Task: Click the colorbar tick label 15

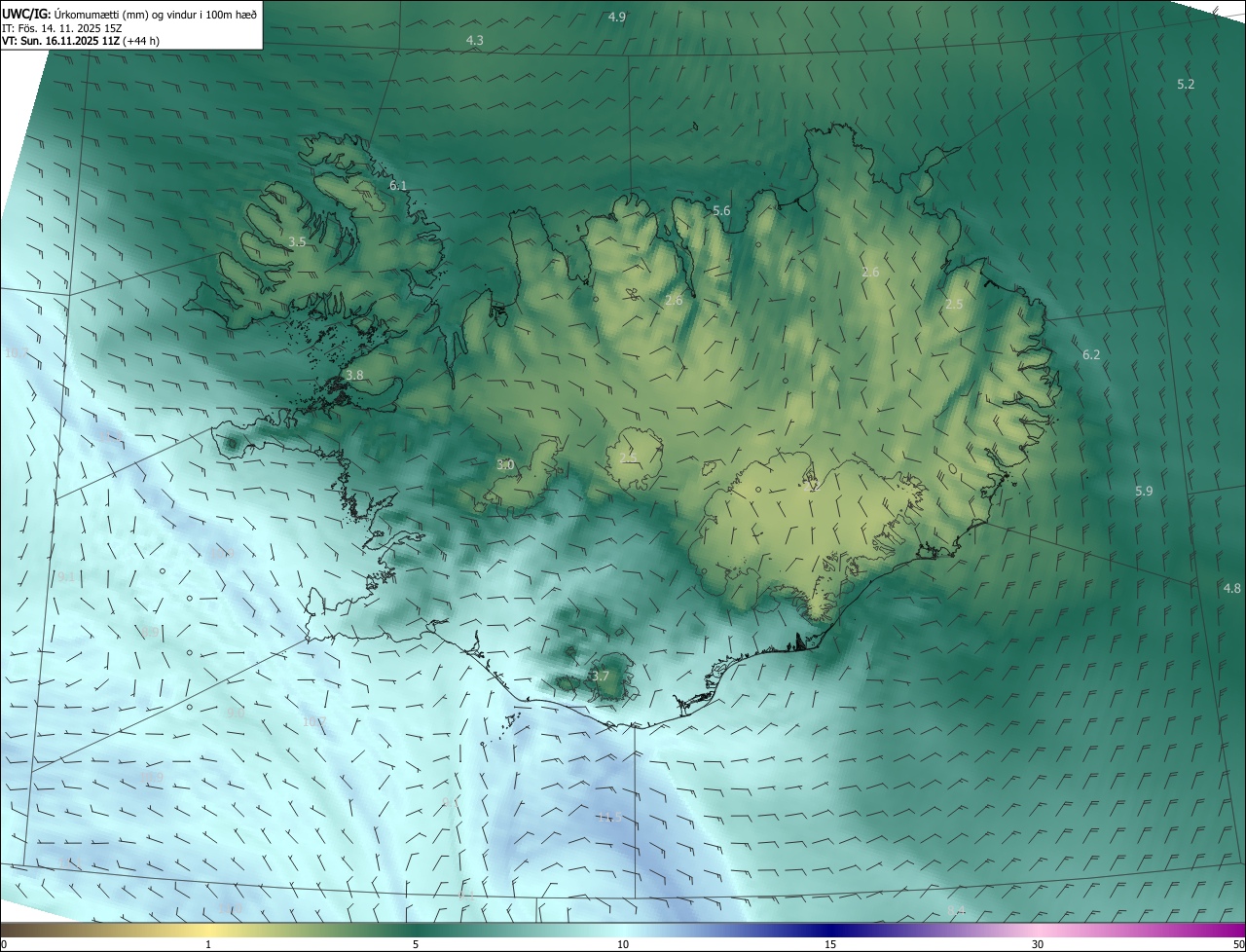Action: [x=830, y=944]
